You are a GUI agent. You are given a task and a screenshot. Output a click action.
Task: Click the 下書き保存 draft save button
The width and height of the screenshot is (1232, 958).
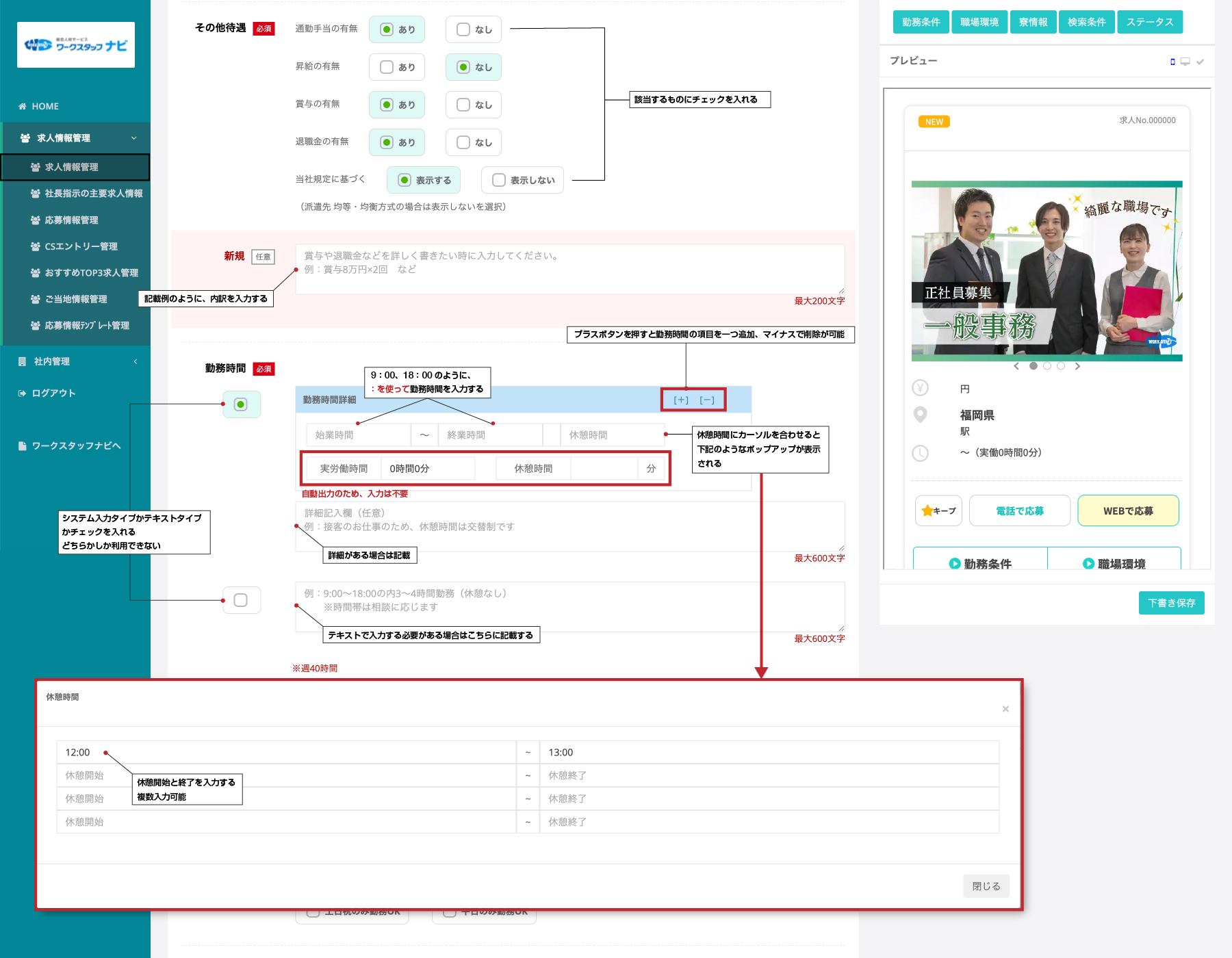point(1171,603)
